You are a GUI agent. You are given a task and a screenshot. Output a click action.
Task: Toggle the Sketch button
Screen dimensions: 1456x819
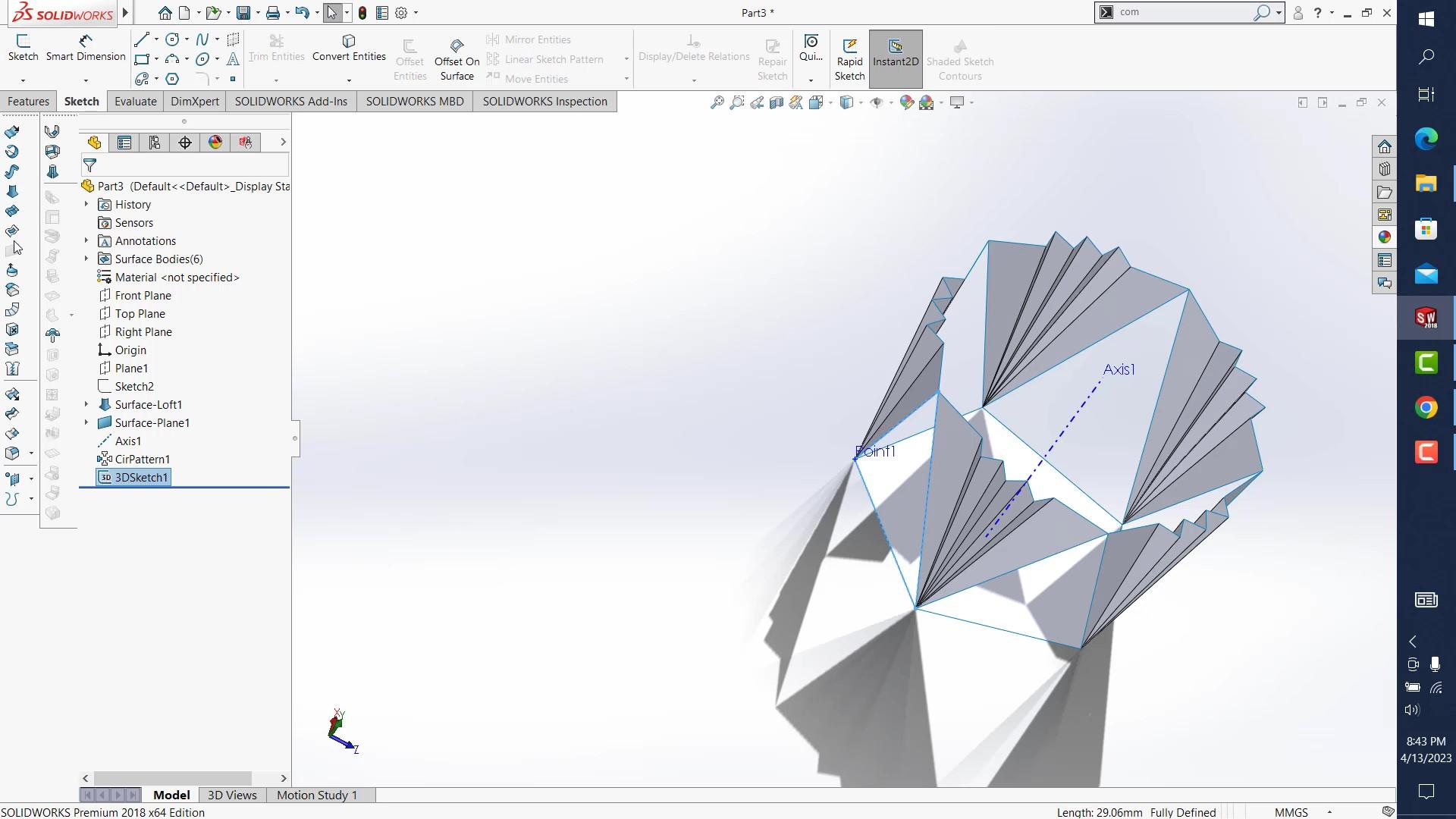point(23,47)
